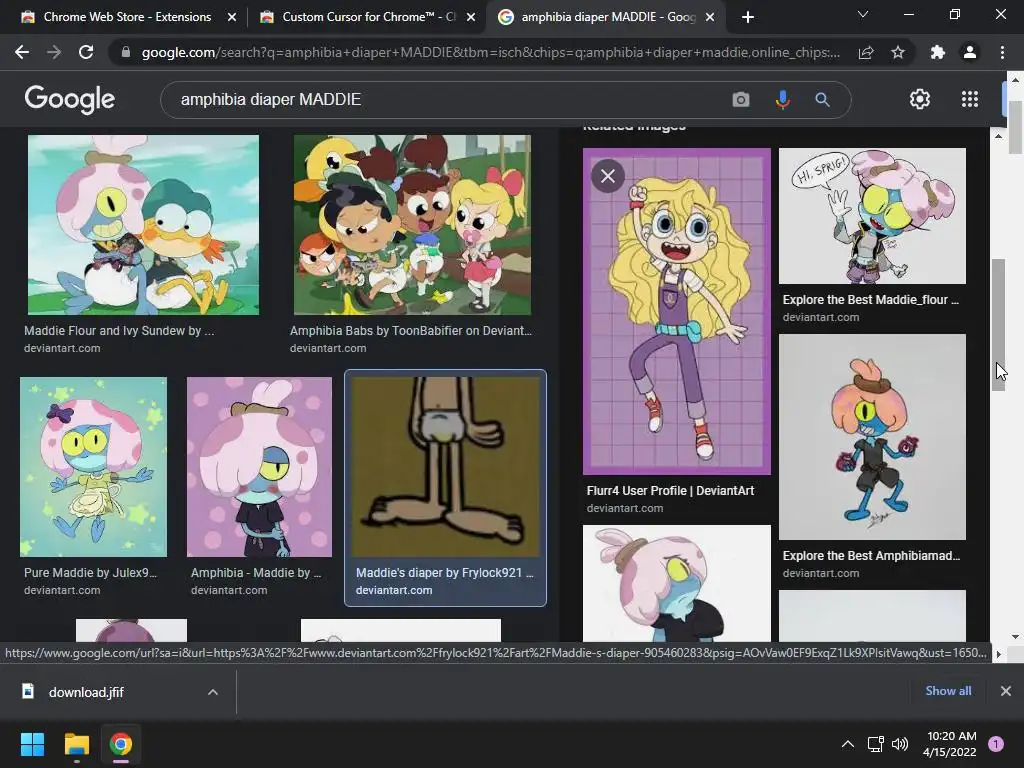Click the browser forward arrow
This screenshot has height=768, width=1024.
point(54,52)
